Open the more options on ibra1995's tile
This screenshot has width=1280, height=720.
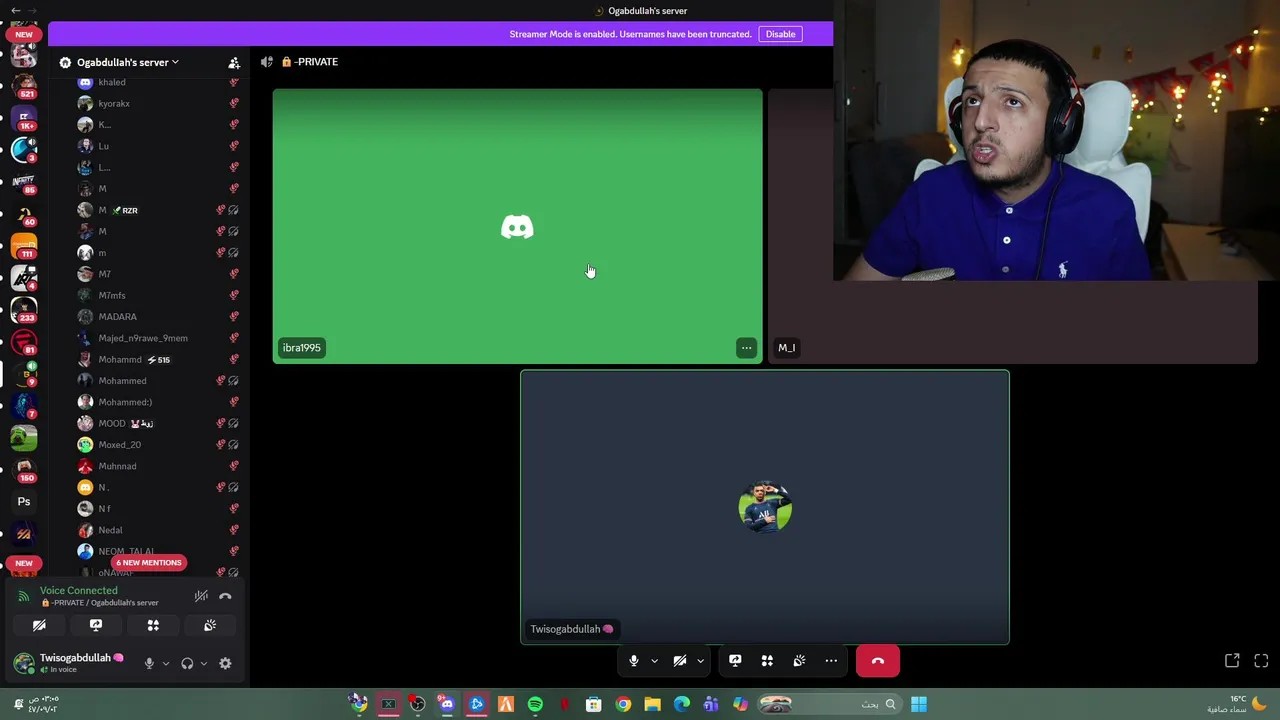pyautogui.click(x=746, y=348)
